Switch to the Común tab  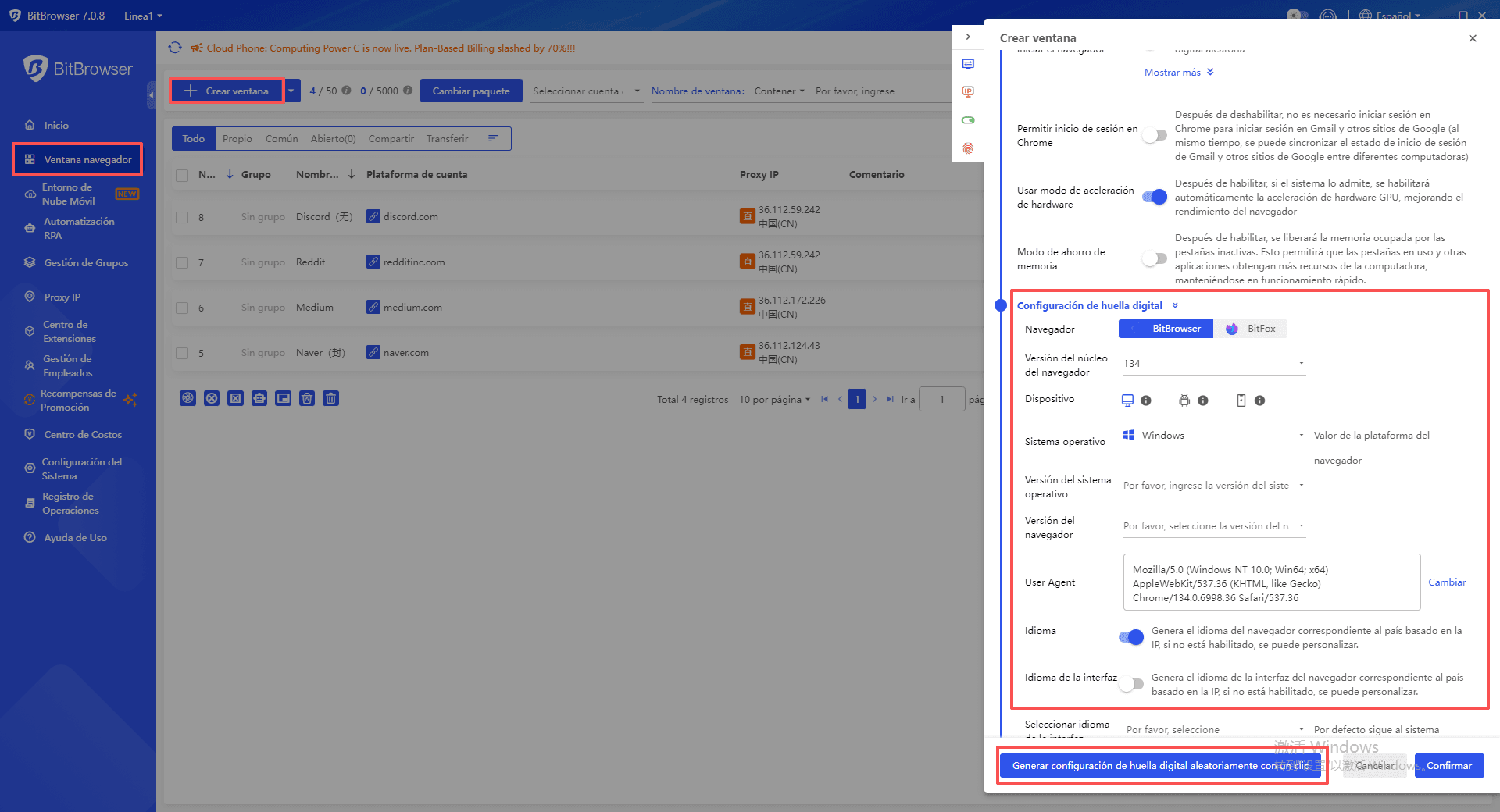click(x=281, y=138)
